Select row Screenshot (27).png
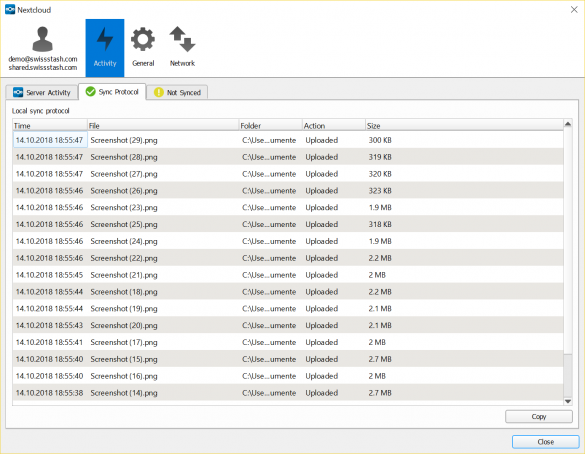585x454 pixels. pos(288,173)
